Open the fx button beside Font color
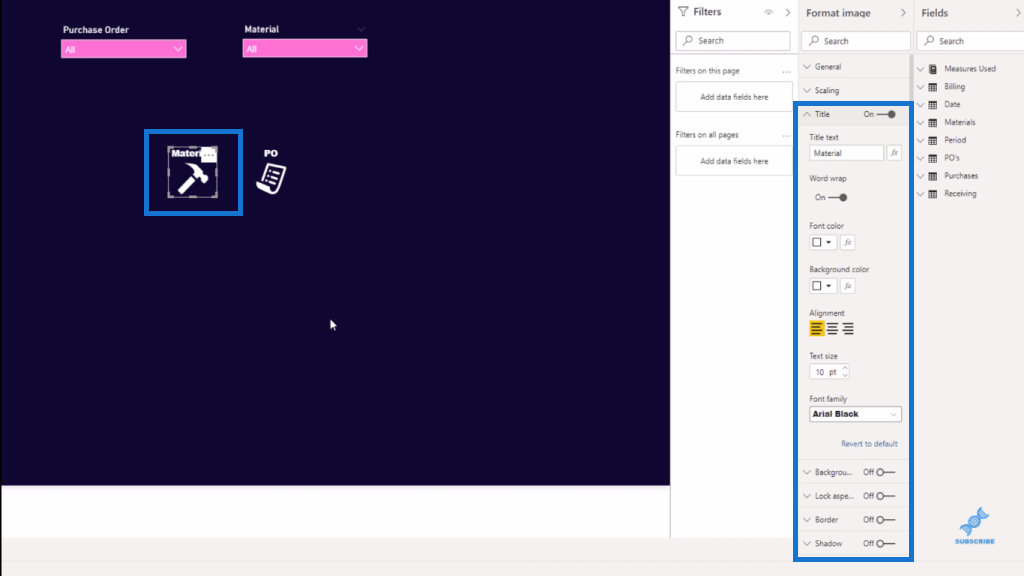 click(x=848, y=242)
